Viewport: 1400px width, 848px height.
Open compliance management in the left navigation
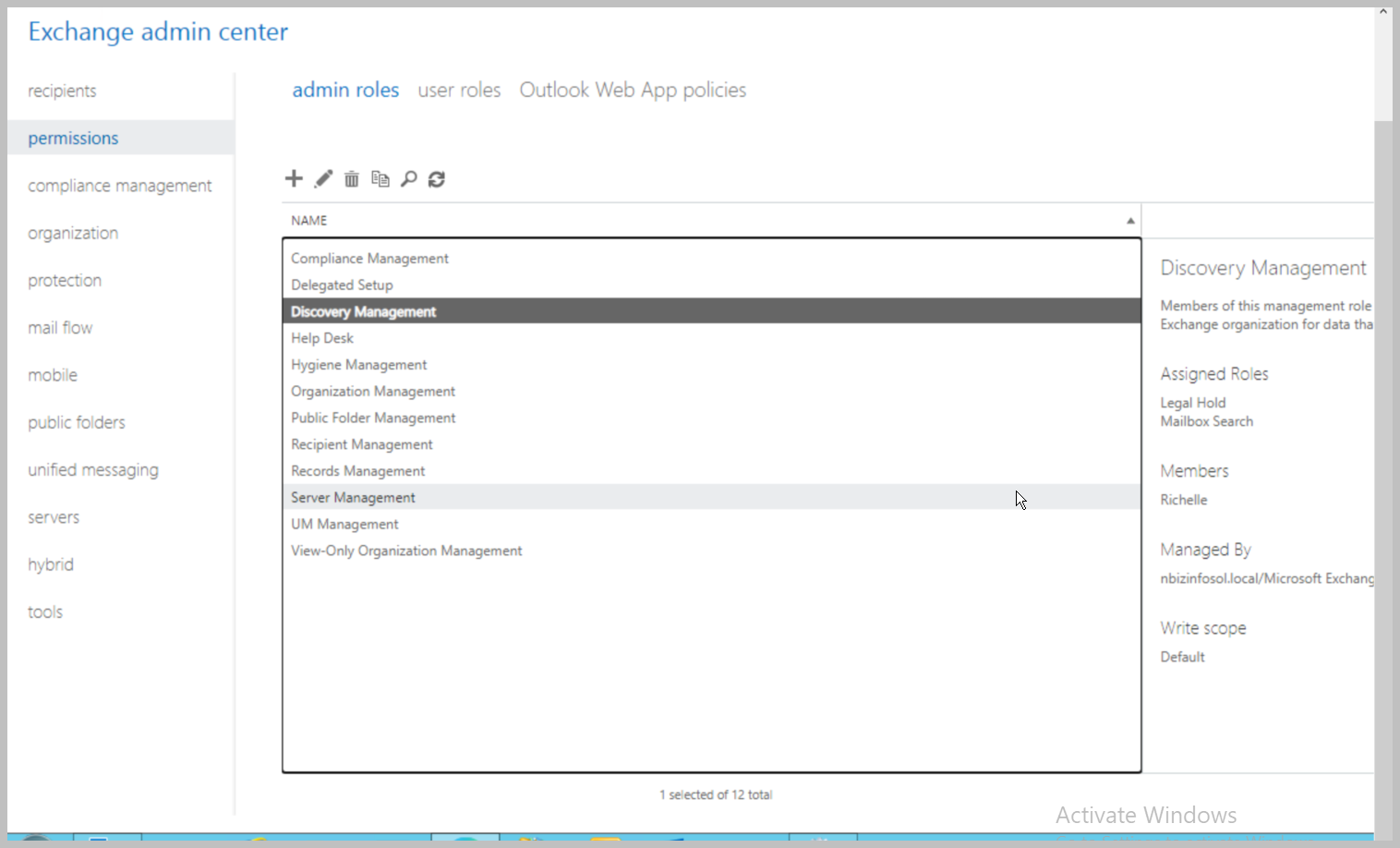point(119,186)
